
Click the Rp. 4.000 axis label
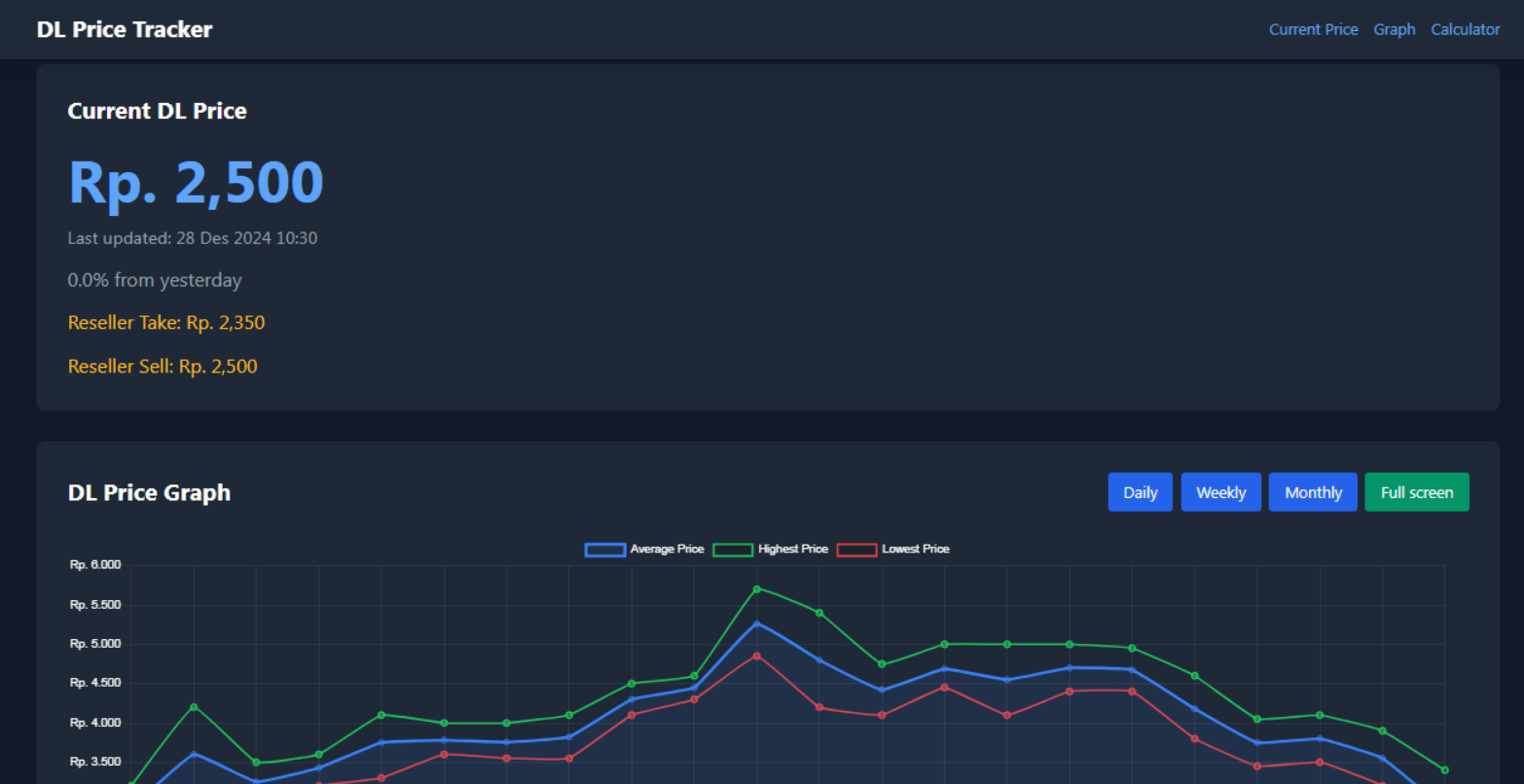tap(95, 723)
